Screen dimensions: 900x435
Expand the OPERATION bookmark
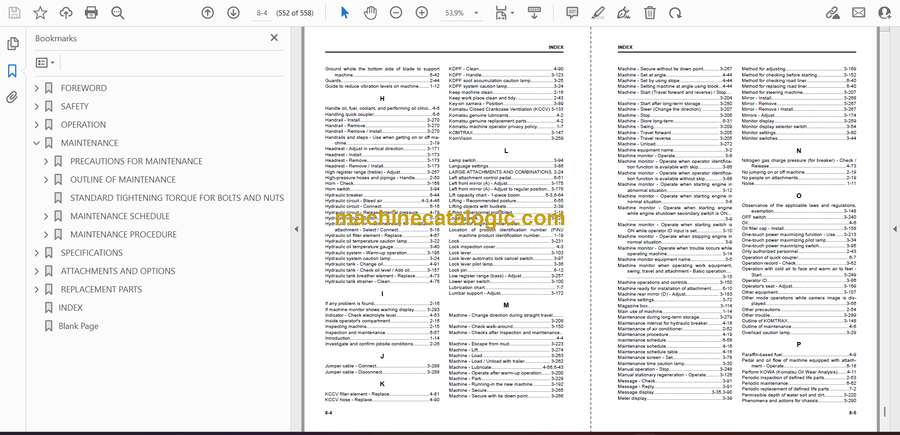pyautogui.click(x=37, y=125)
